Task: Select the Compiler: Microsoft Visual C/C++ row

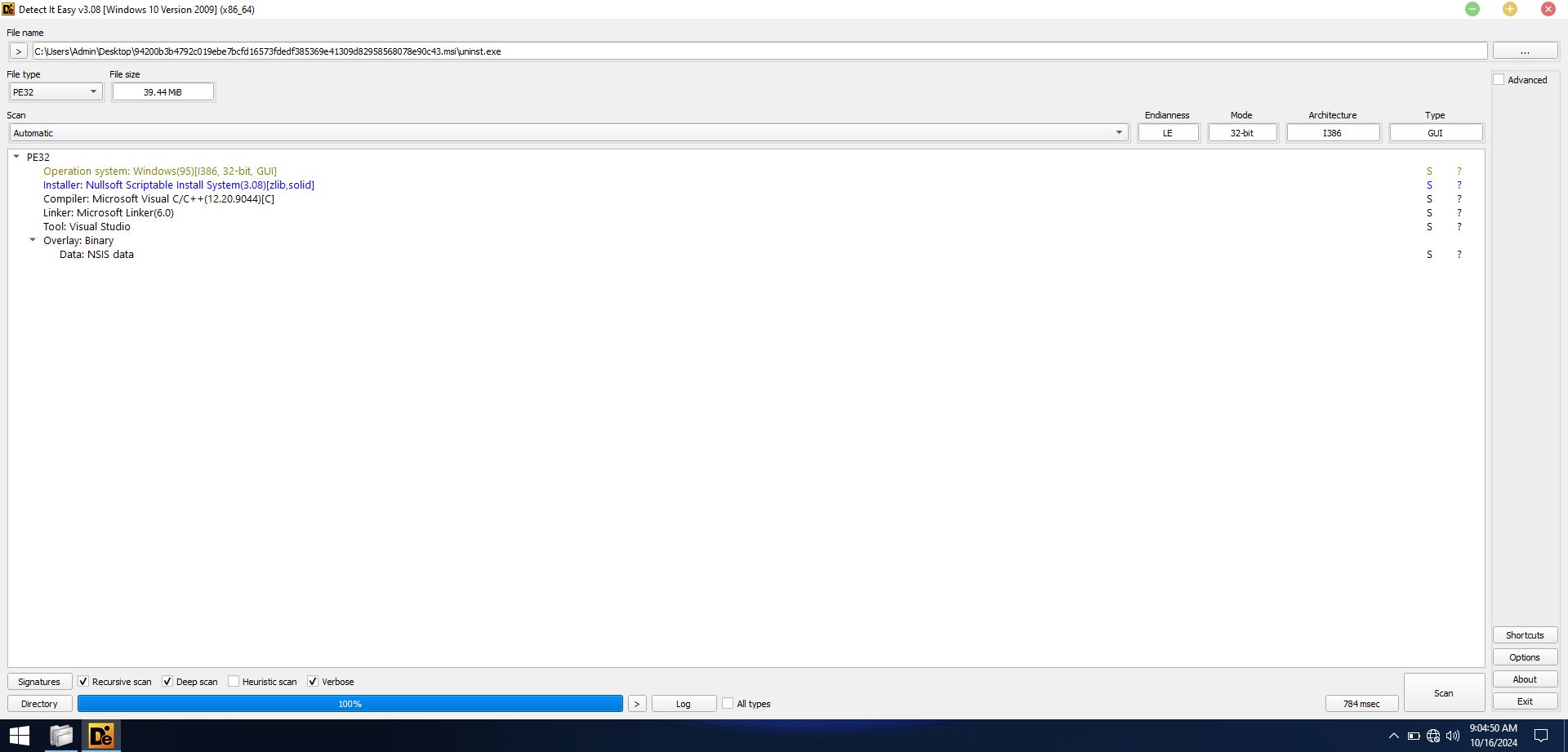Action: [x=158, y=199]
